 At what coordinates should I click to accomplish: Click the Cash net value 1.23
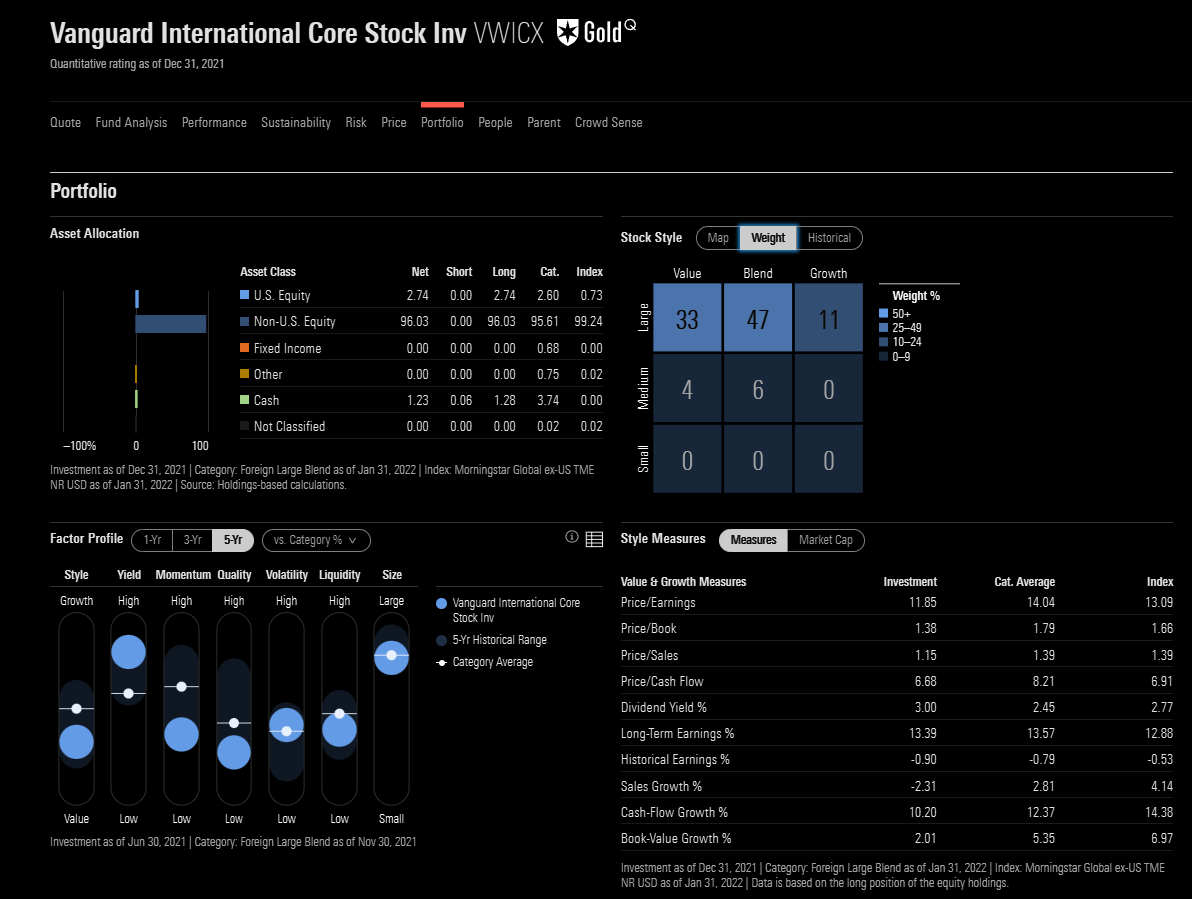tap(417, 400)
